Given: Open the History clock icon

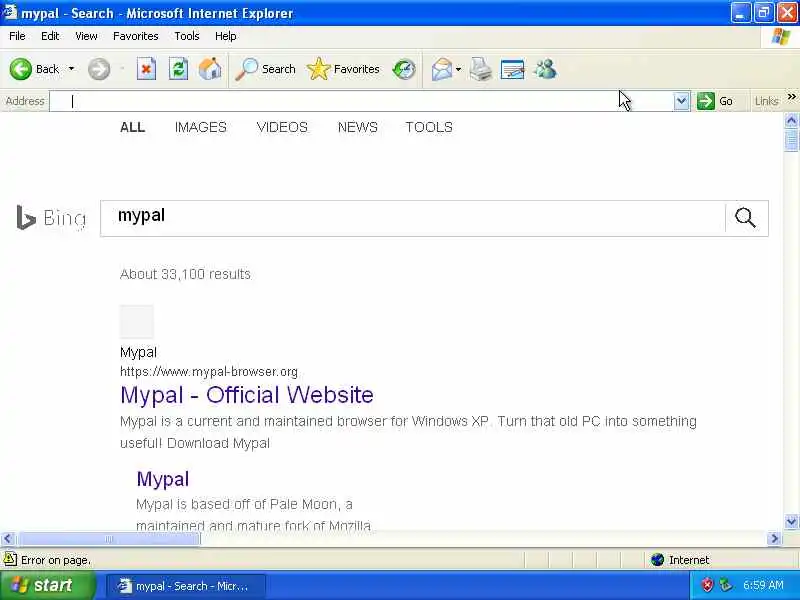Looking at the screenshot, I should click(x=404, y=69).
